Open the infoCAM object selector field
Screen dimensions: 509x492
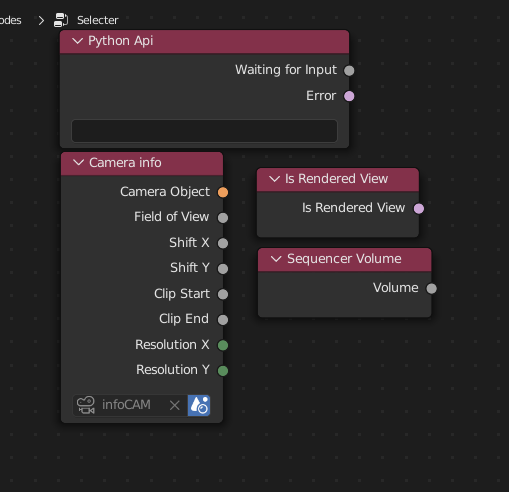pyautogui.click(x=130, y=405)
